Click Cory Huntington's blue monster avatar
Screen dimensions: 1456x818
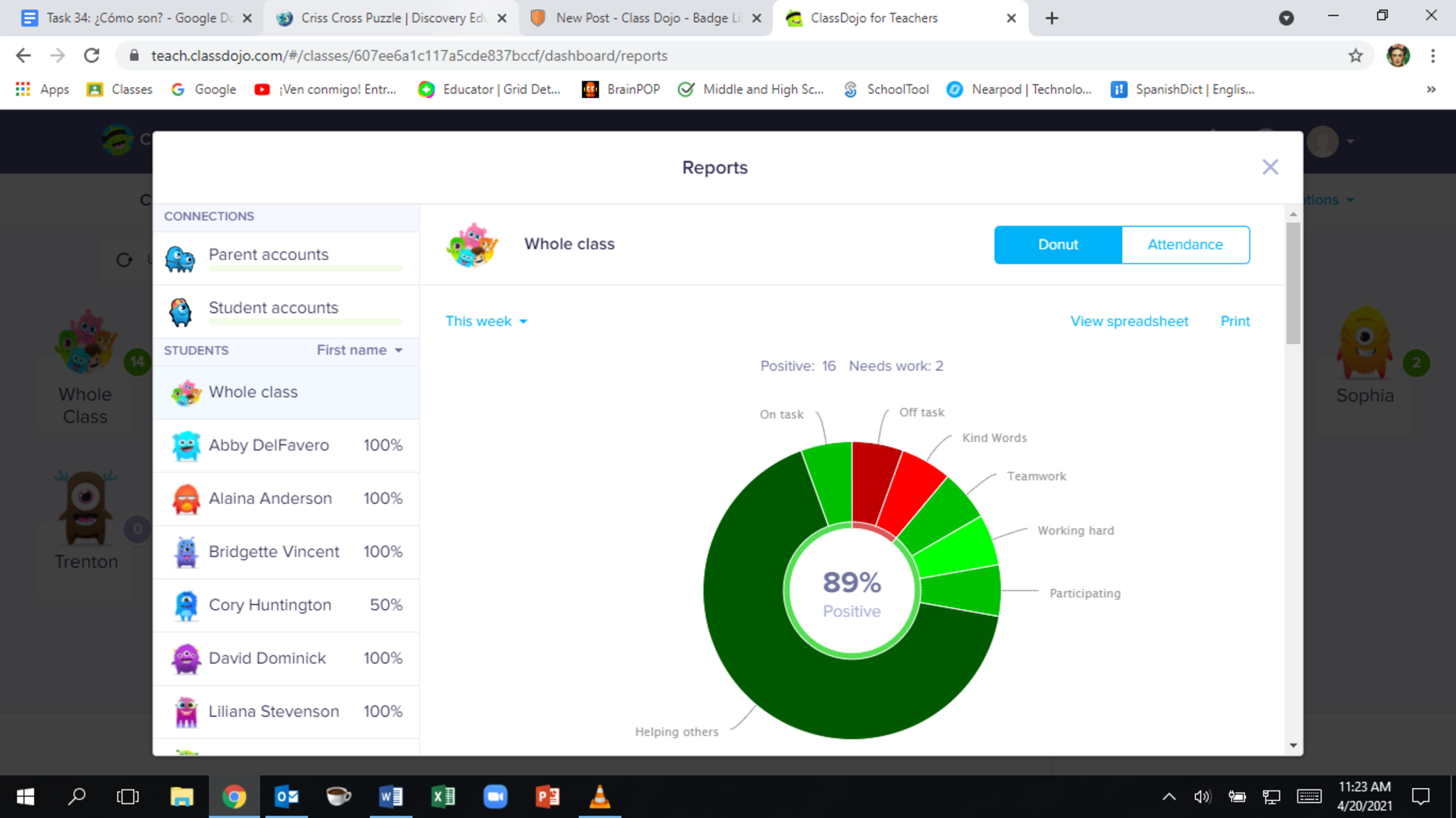[x=186, y=606]
